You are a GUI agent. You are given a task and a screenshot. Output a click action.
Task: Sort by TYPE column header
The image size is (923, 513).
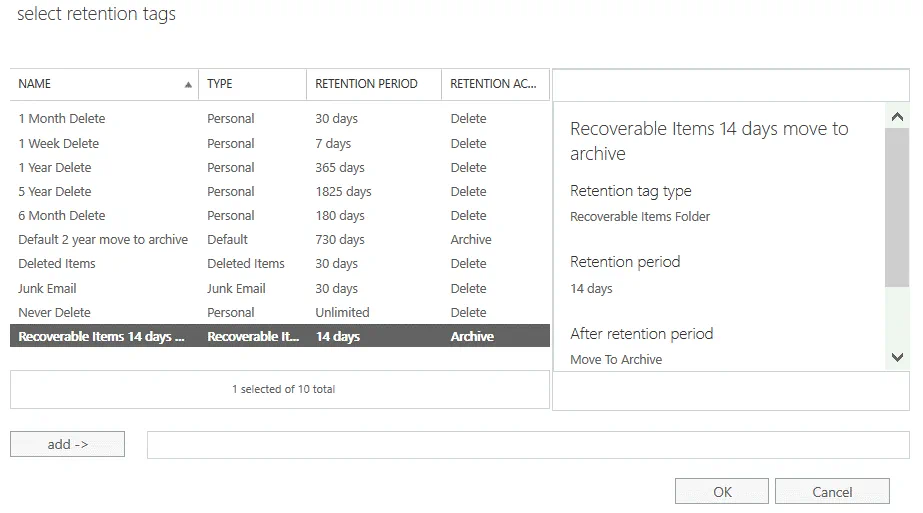(252, 84)
